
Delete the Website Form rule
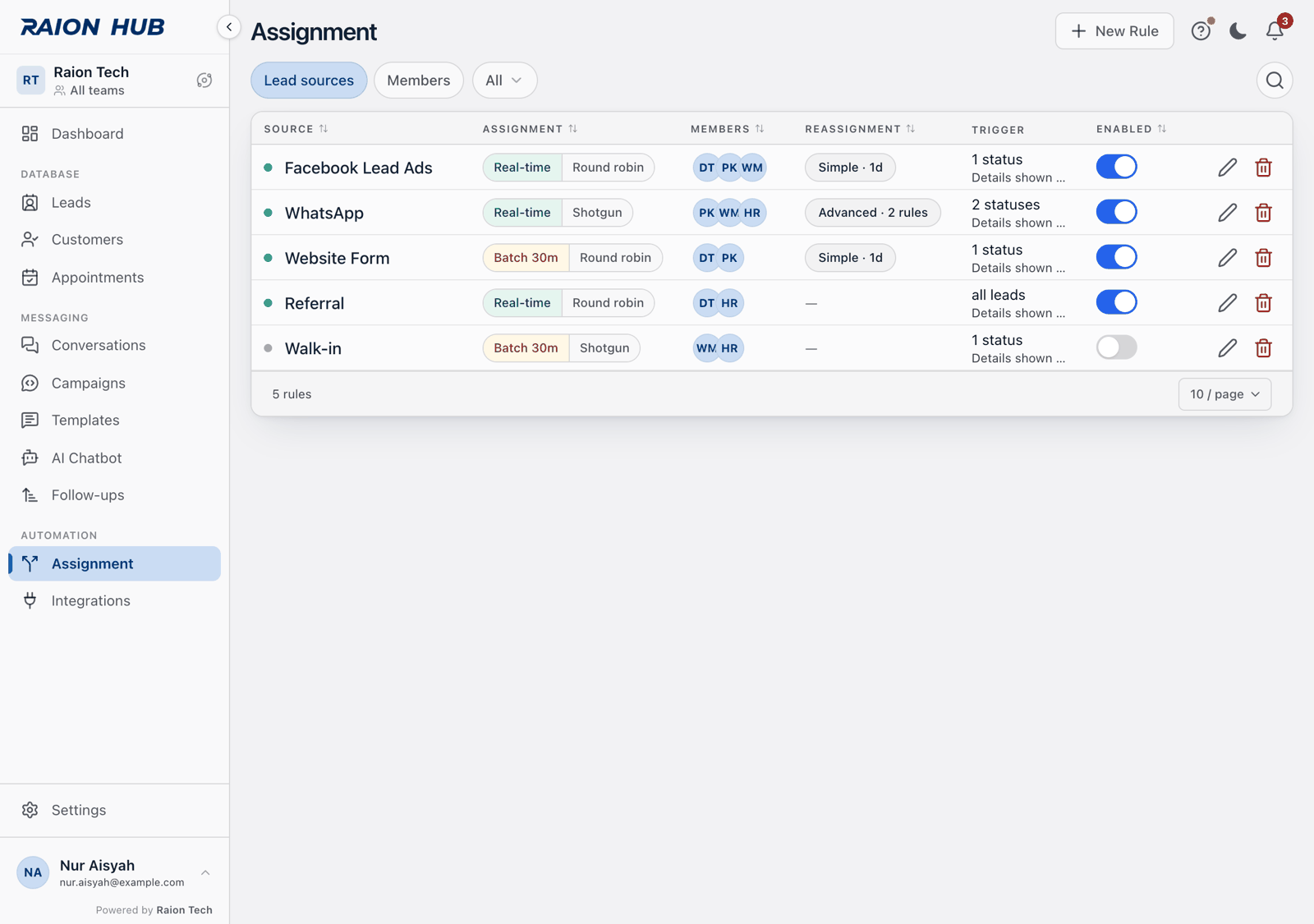pyautogui.click(x=1263, y=258)
